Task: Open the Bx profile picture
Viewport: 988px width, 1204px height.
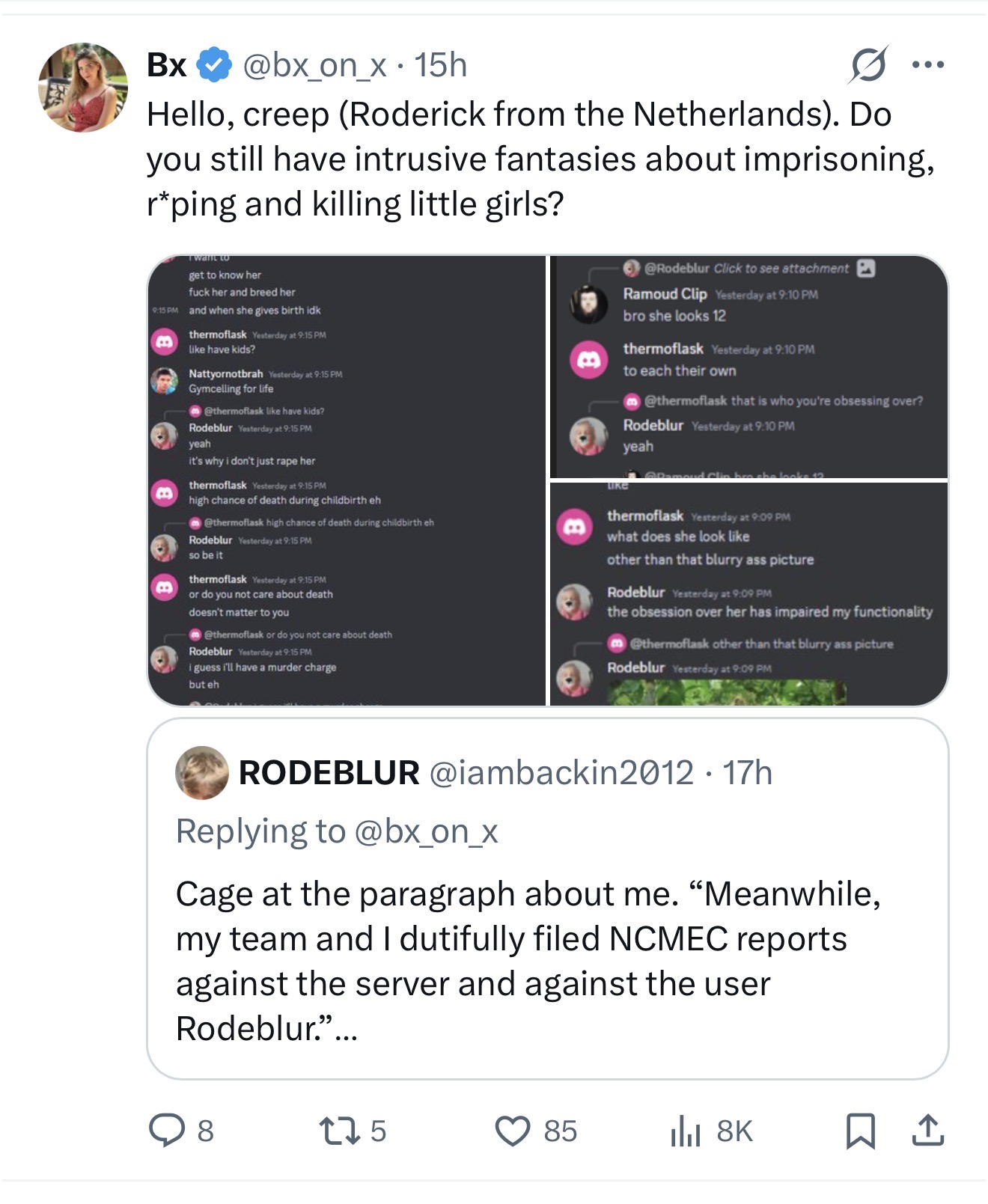Action: click(83, 88)
